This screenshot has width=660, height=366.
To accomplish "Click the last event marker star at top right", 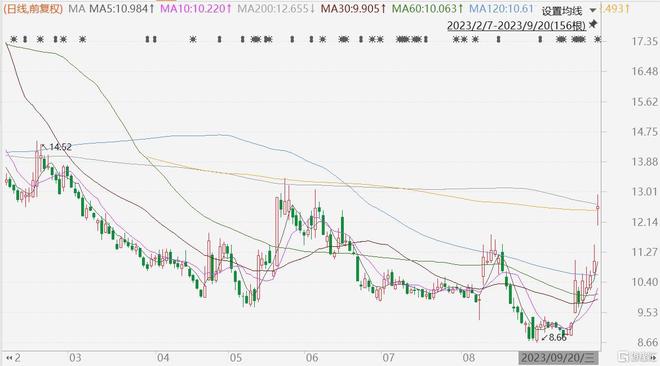I will 597,40.
